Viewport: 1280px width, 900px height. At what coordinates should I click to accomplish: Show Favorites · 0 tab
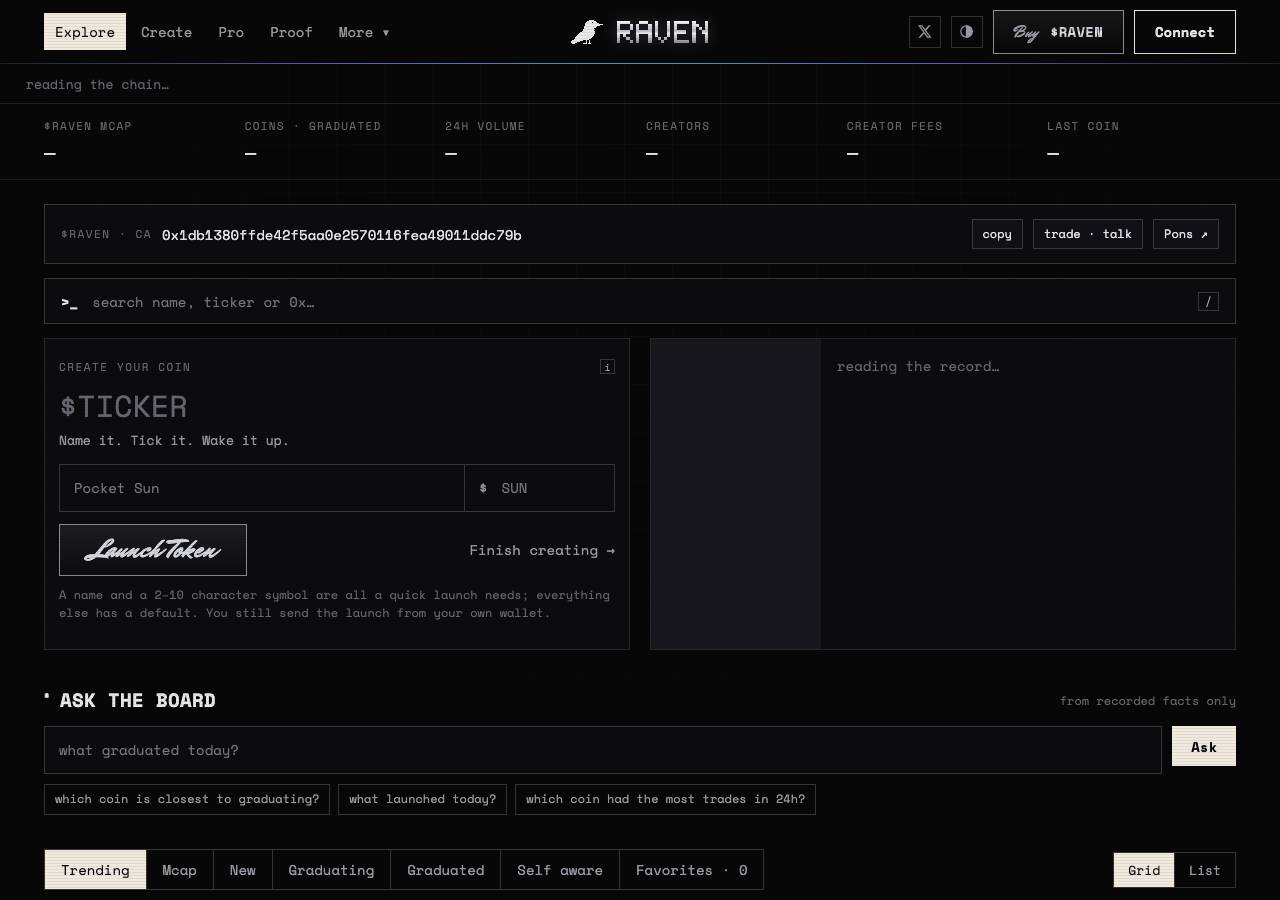coord(692,870)
